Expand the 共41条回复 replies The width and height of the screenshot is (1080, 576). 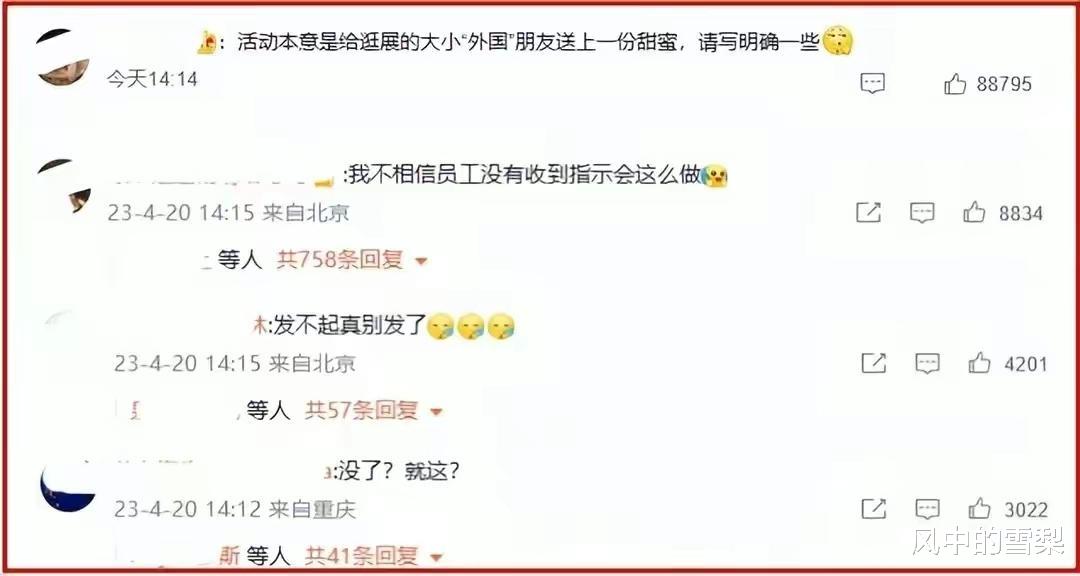pyautogui.click(x=374, y=555)
